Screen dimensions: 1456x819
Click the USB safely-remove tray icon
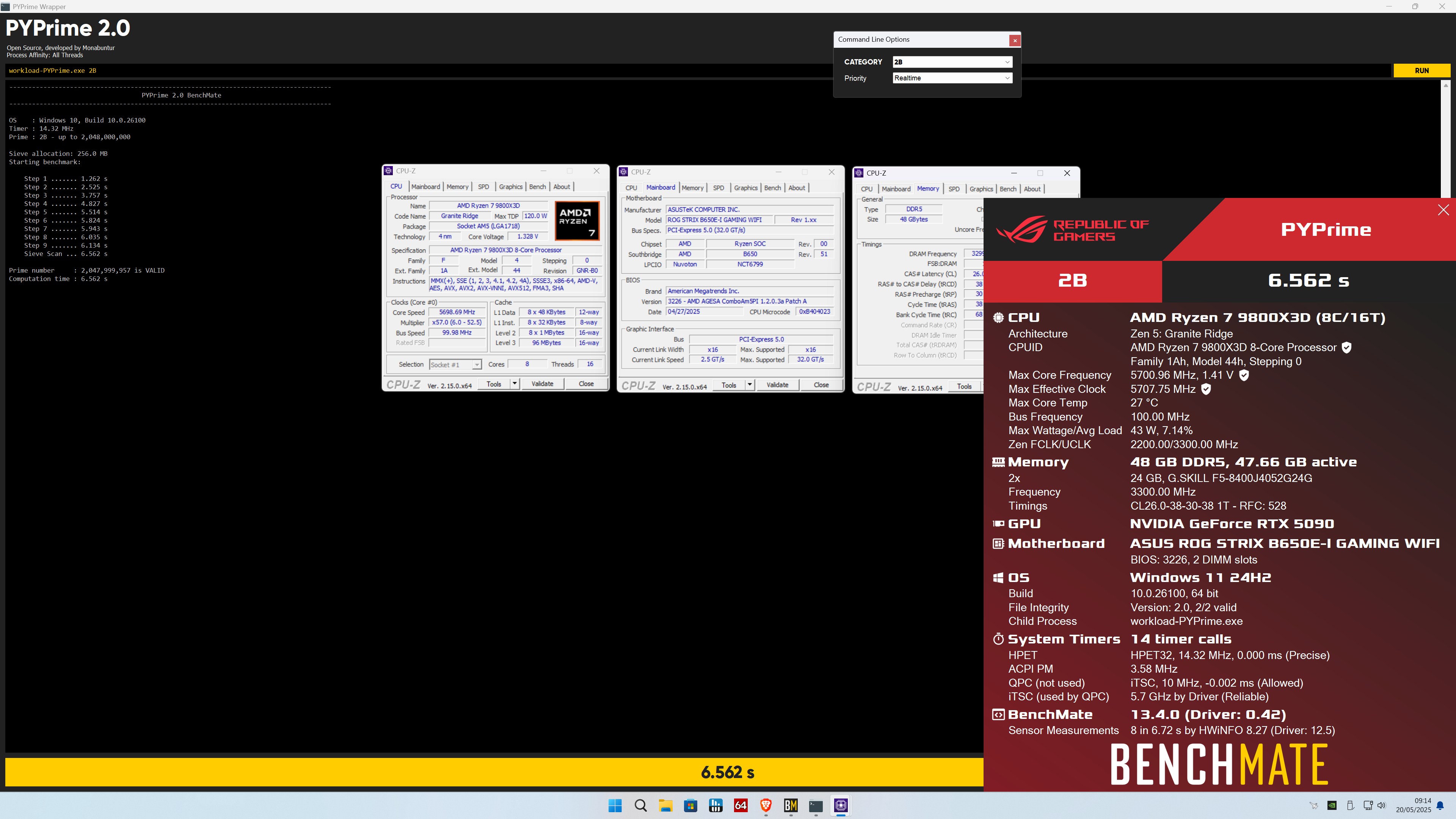1350,805
